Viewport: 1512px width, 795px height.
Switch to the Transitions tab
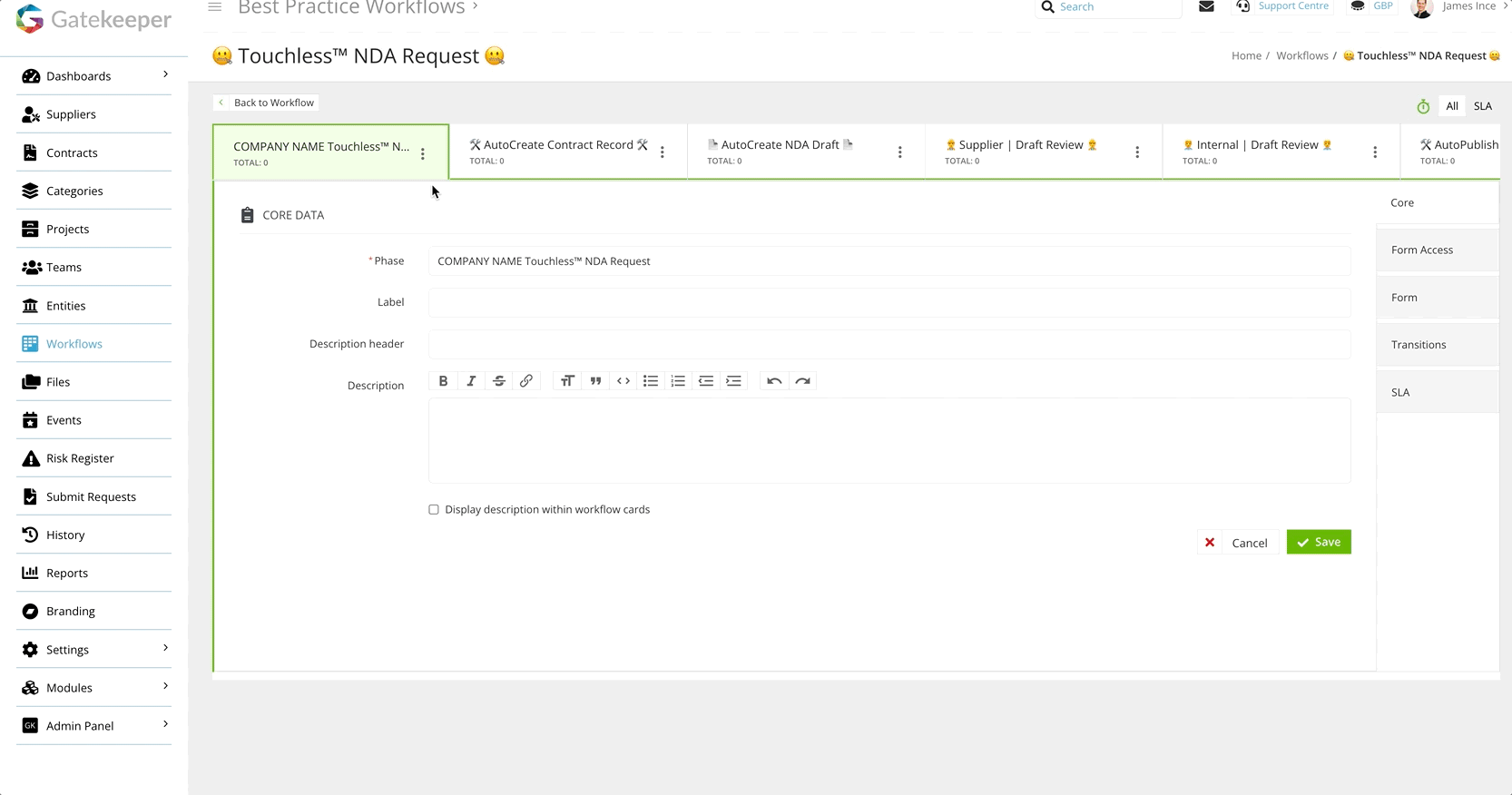pyautogui.click(x=1438, y=345)
